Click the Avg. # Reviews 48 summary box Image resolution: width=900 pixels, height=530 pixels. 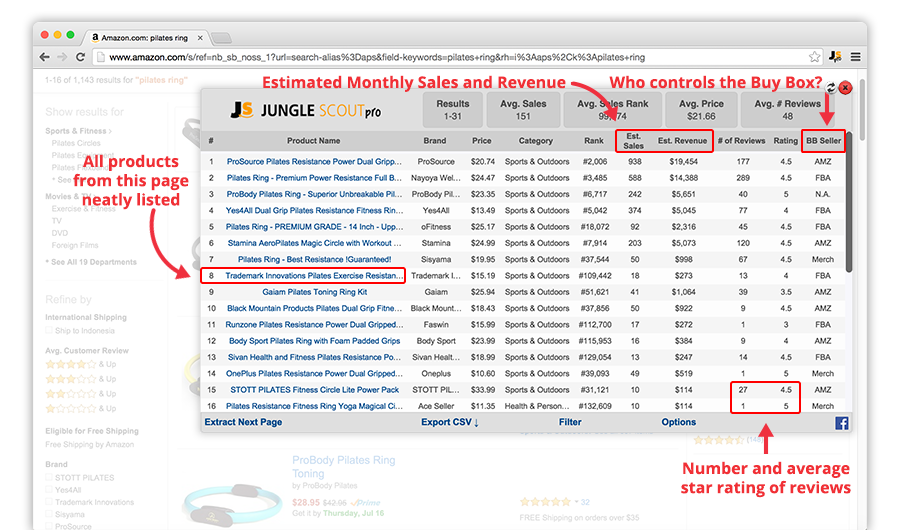(787, 110)
